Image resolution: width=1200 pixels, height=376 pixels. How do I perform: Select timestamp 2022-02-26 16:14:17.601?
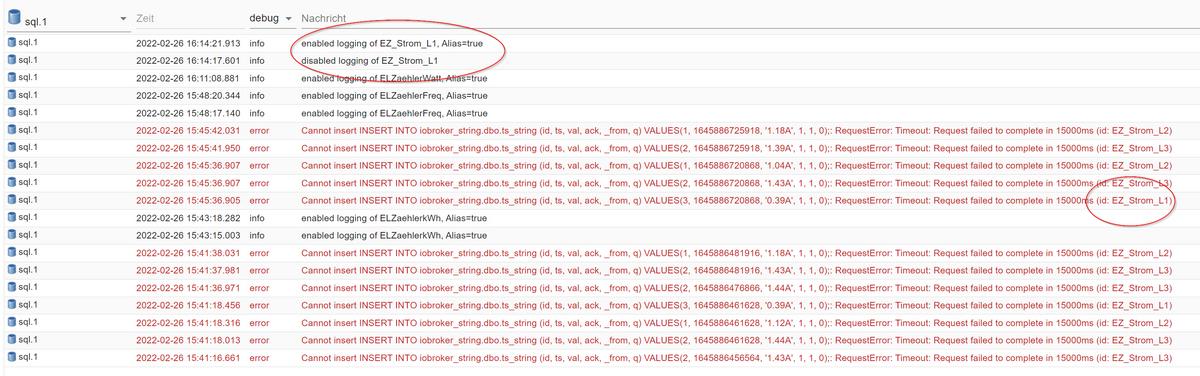click(188, 61)
